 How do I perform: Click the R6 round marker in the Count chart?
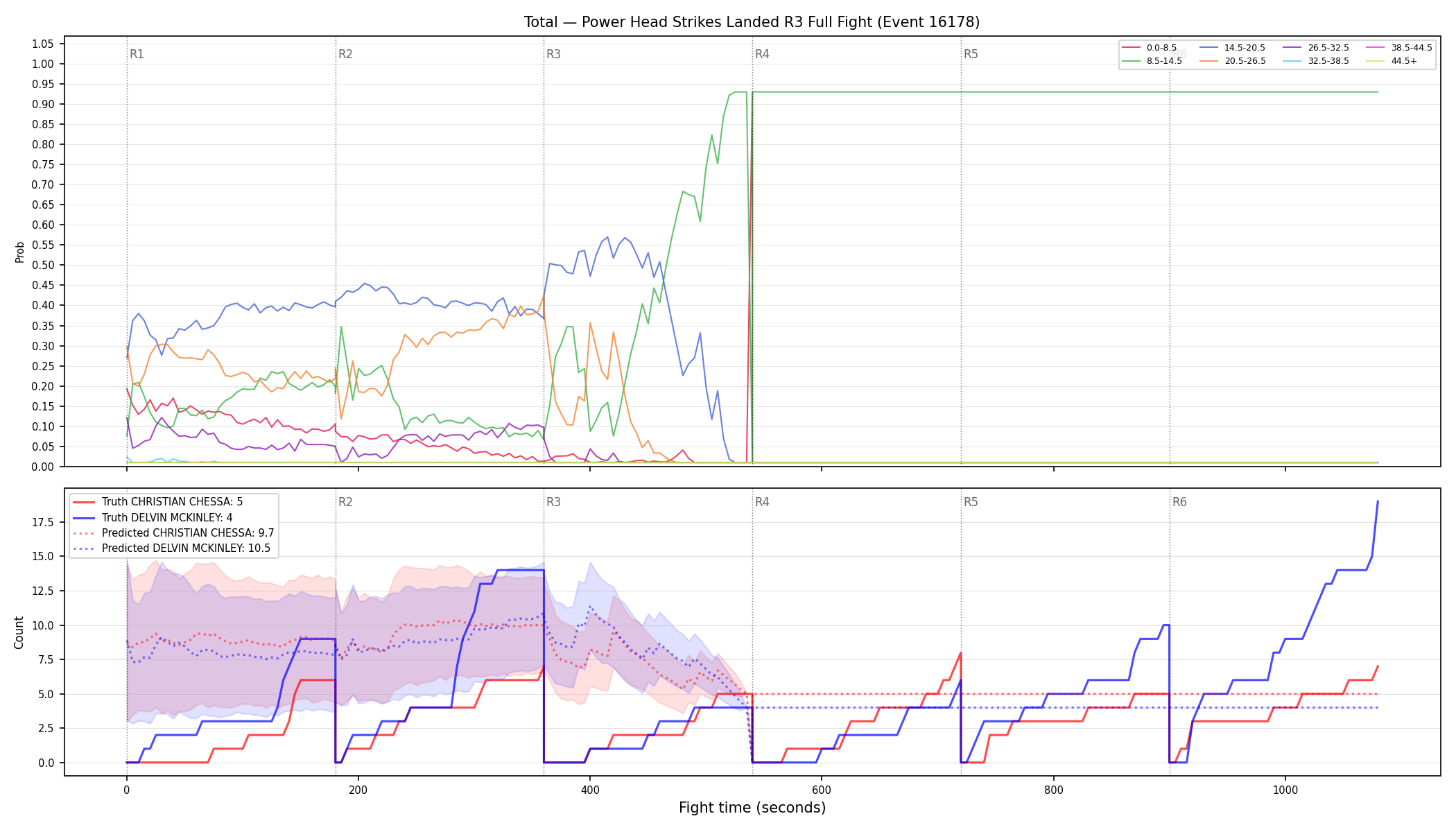click(1179, 502)
